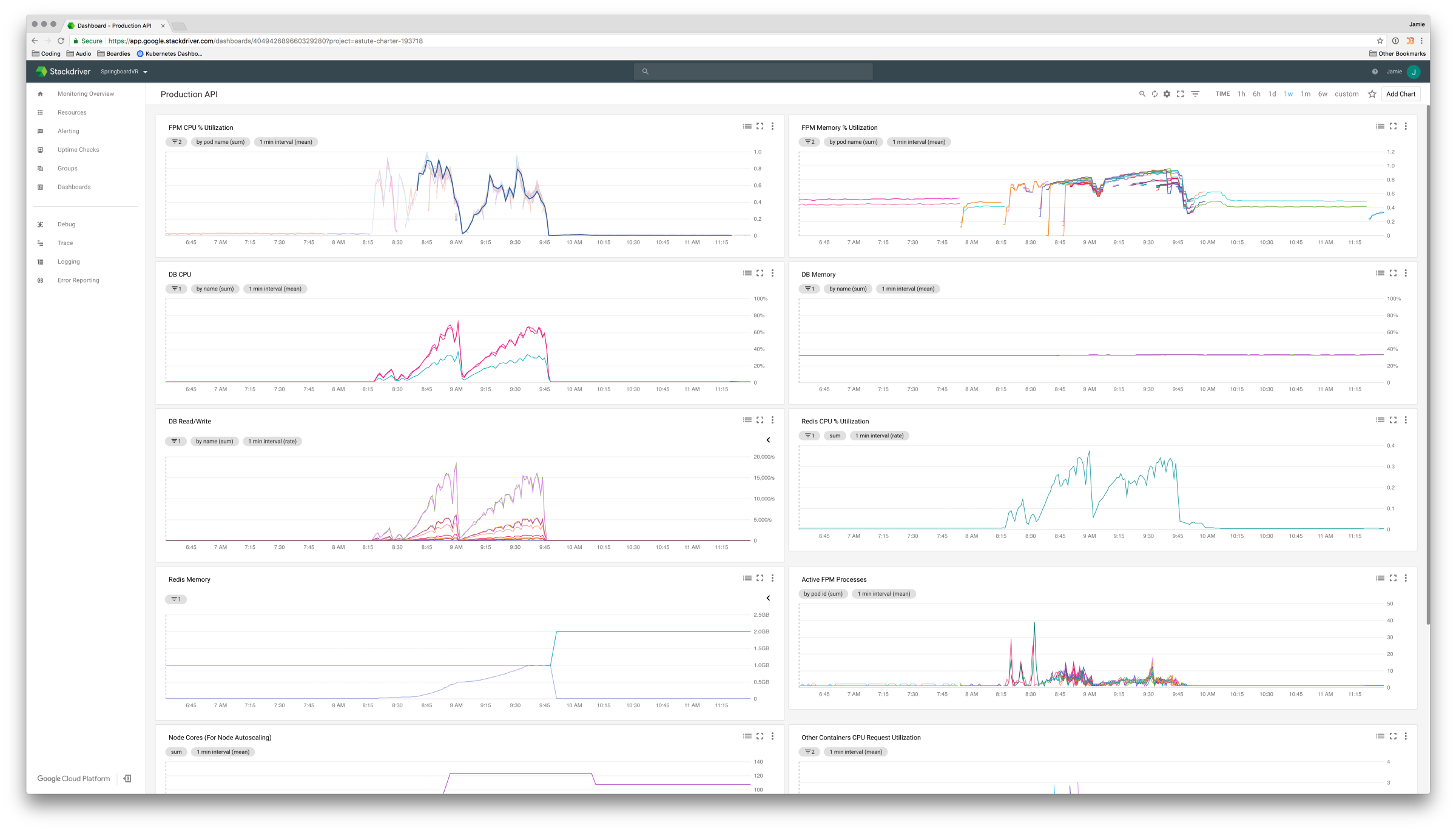The image size is (1456, 831).
Task: Open Error Reporting from the sidebar
Action: [x=78, y=280]
